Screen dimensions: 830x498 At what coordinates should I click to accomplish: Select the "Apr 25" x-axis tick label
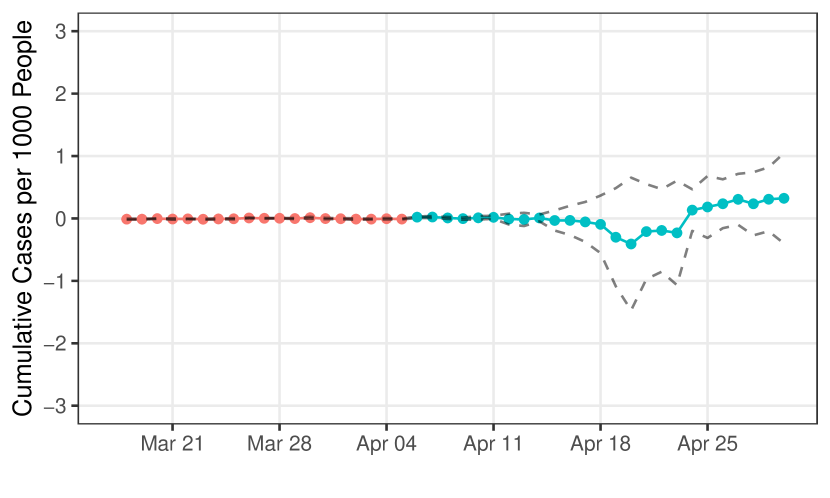tap(707, 443)
